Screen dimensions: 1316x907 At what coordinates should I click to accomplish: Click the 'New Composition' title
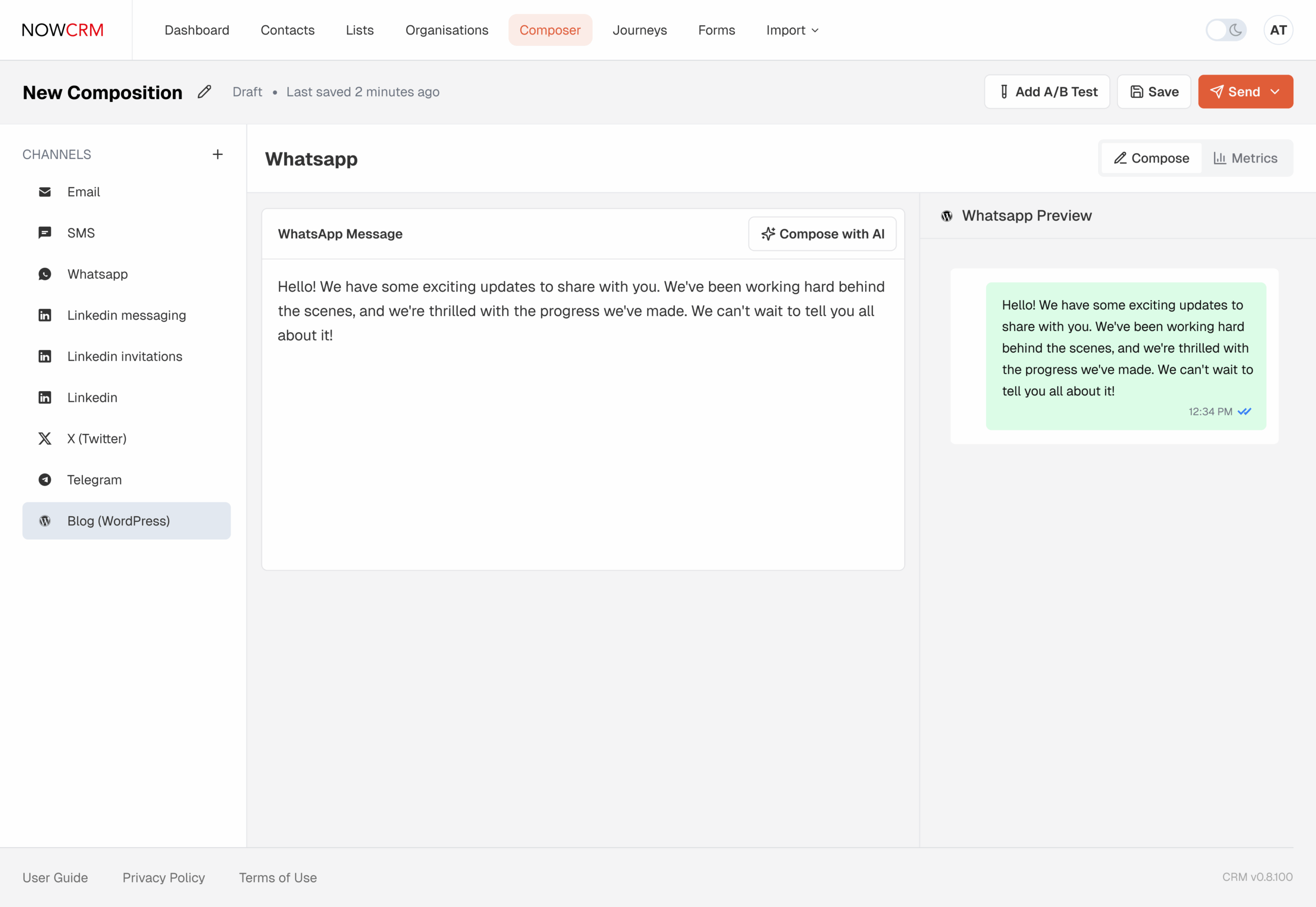103,92
